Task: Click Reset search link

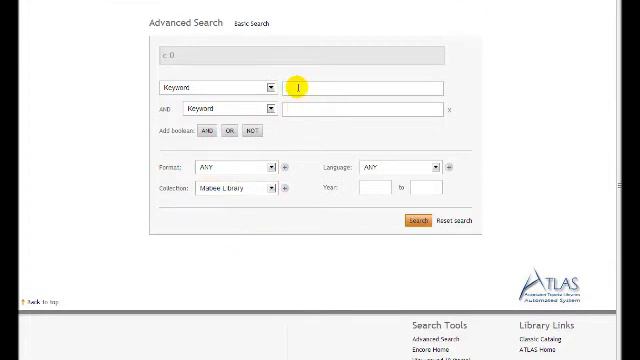Action: coord(454,221)
